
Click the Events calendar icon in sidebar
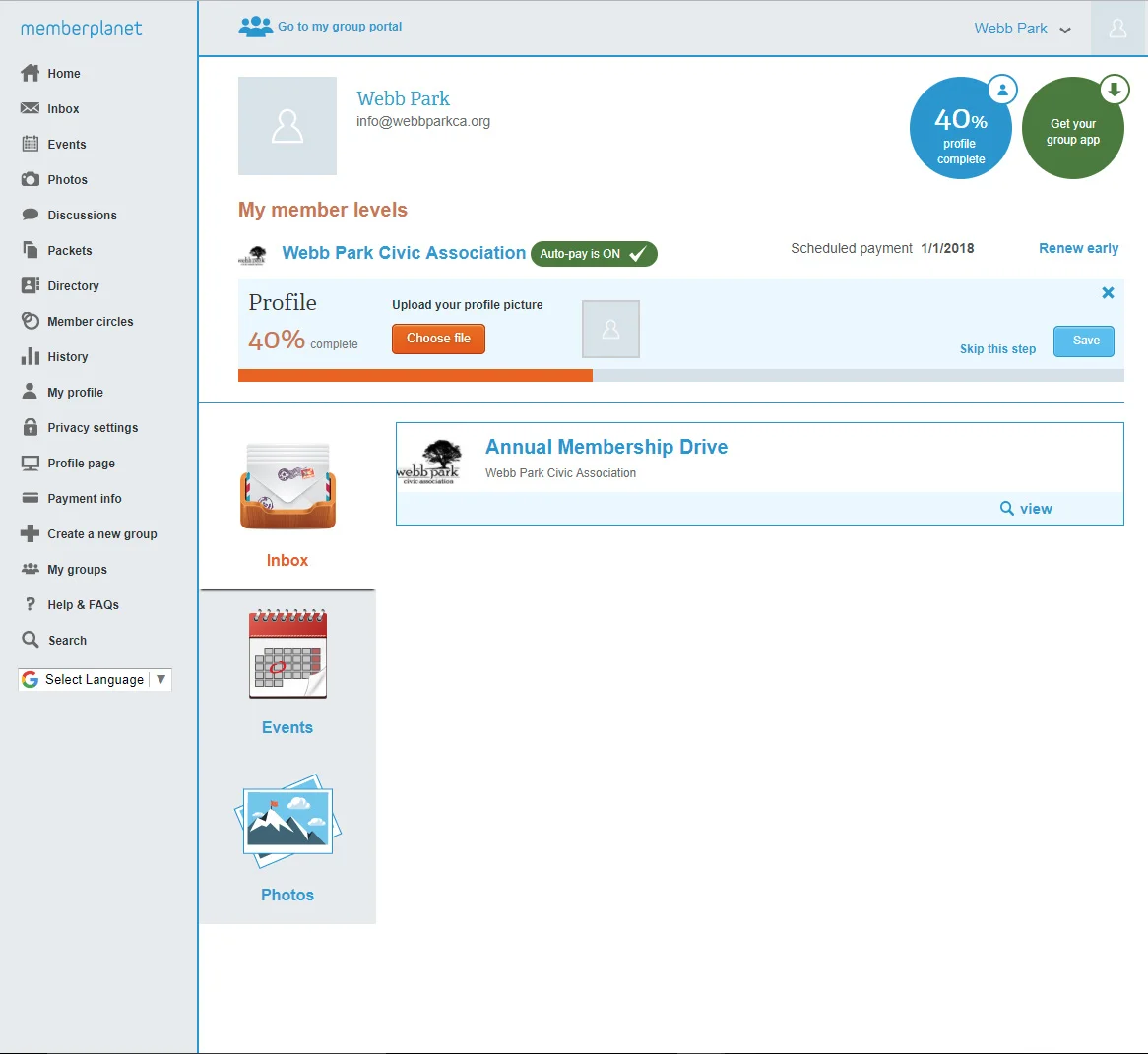pos(30,144)
